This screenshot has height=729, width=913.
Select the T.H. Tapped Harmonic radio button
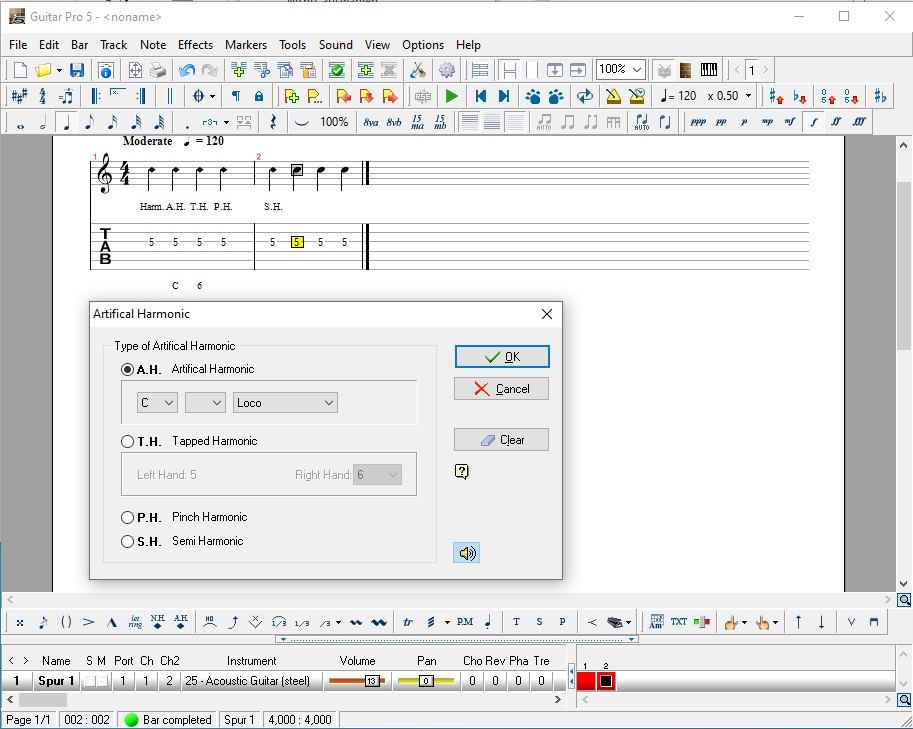(127, 441)
